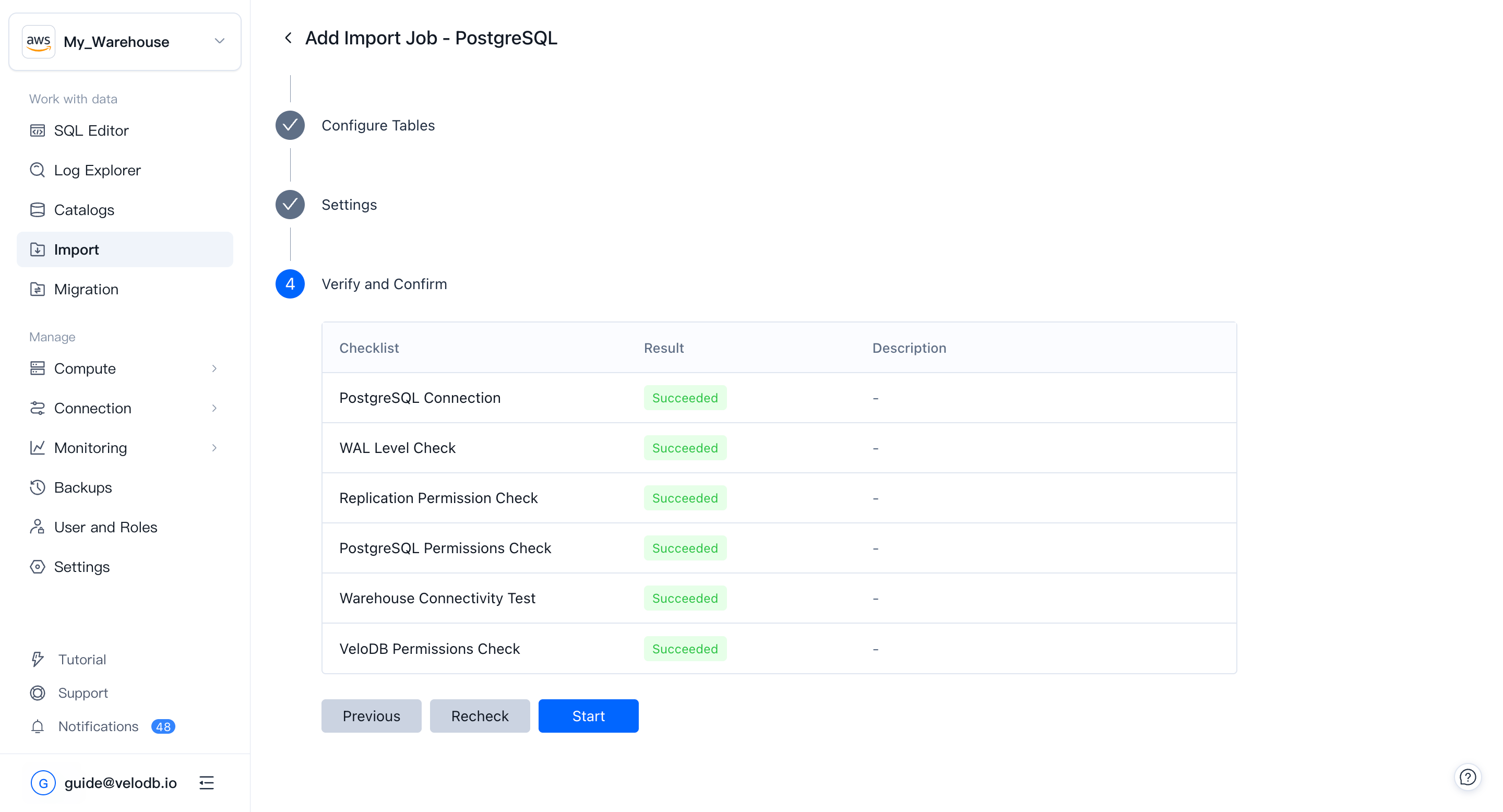Viewport: 1503px width, 812px height.
Task: Expand the Compute submenu chevron
Action: coord(214,368)
